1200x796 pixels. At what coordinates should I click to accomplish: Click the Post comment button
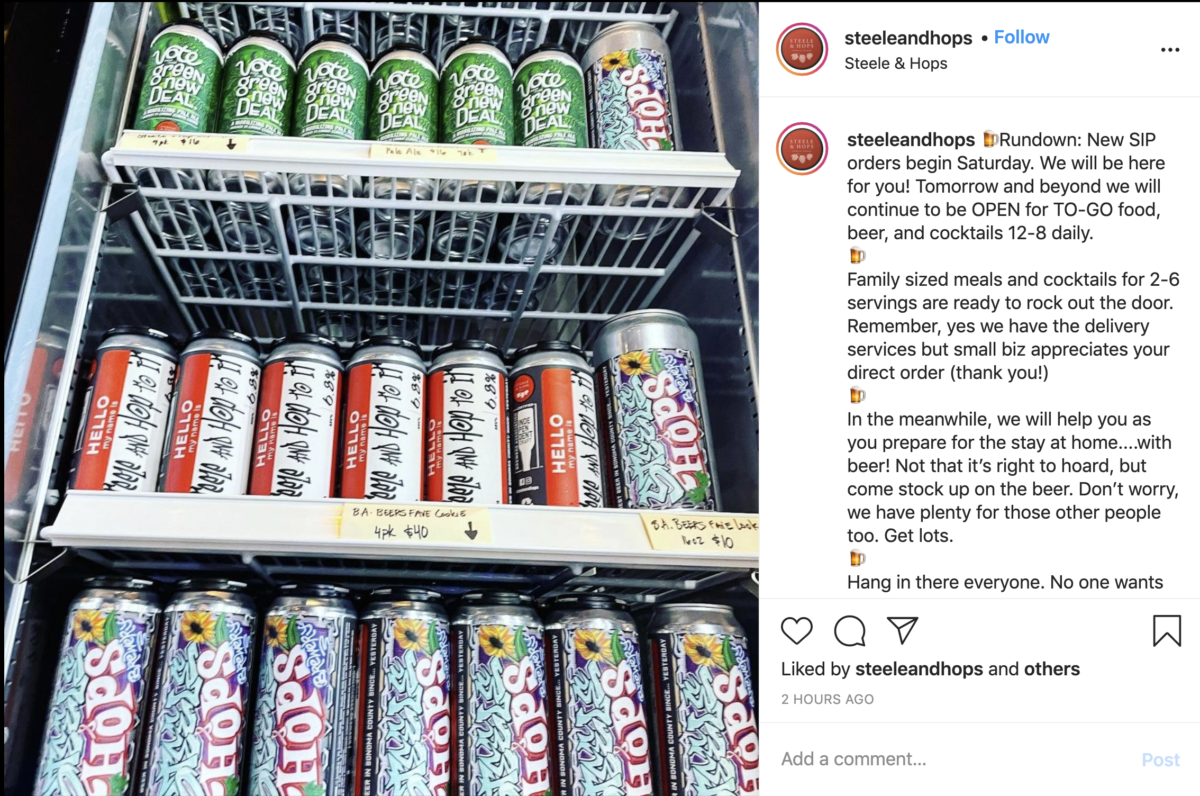click(x=1161, y=760)
